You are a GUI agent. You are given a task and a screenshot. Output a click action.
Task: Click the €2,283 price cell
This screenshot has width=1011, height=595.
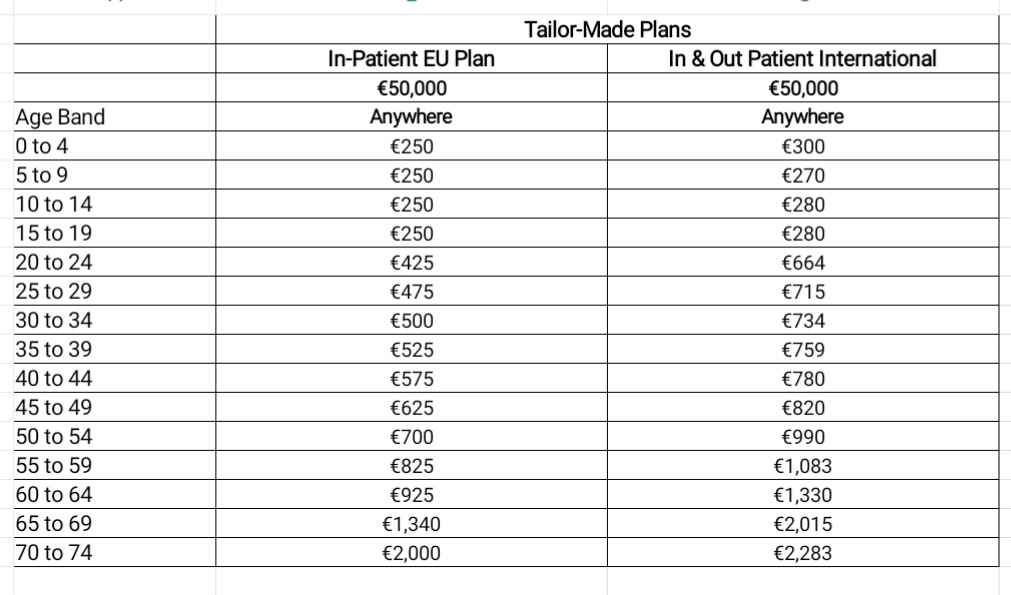(802, 553)
